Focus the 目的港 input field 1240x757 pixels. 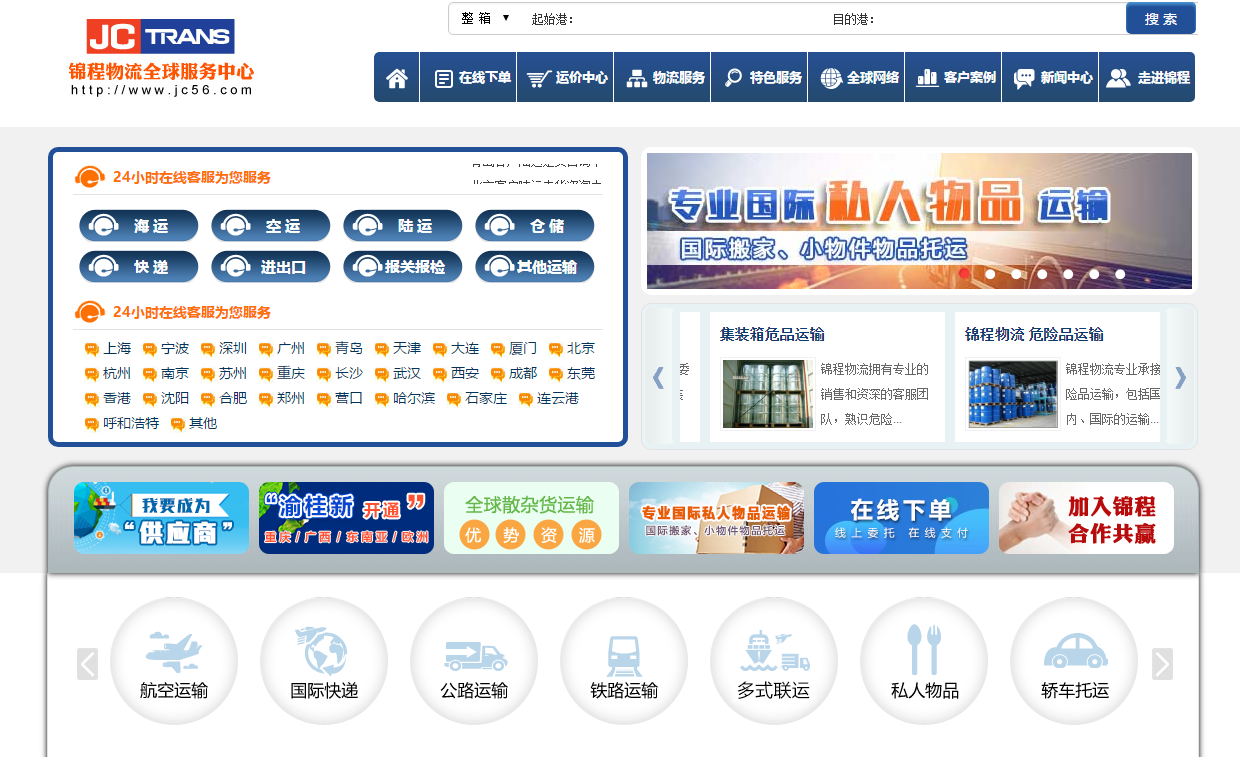[998, 19]
